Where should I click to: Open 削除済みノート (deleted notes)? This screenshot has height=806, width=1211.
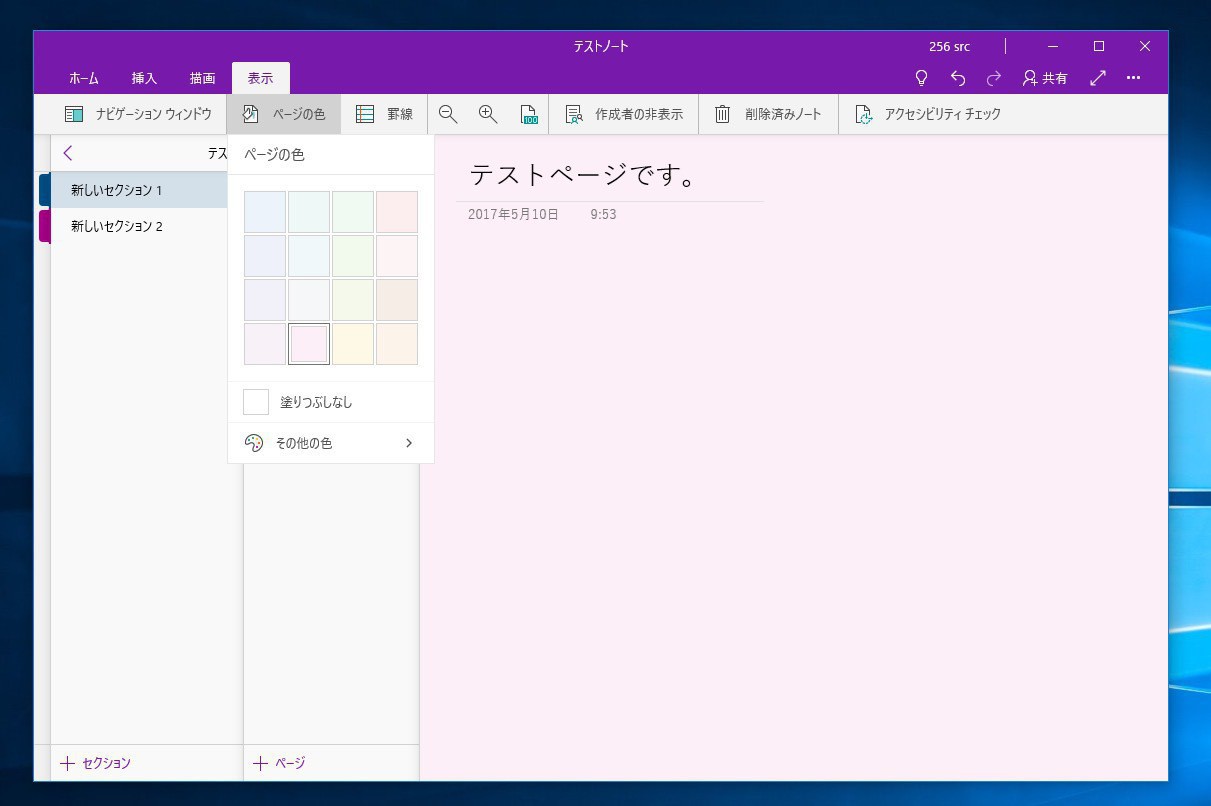pos(768,114)
